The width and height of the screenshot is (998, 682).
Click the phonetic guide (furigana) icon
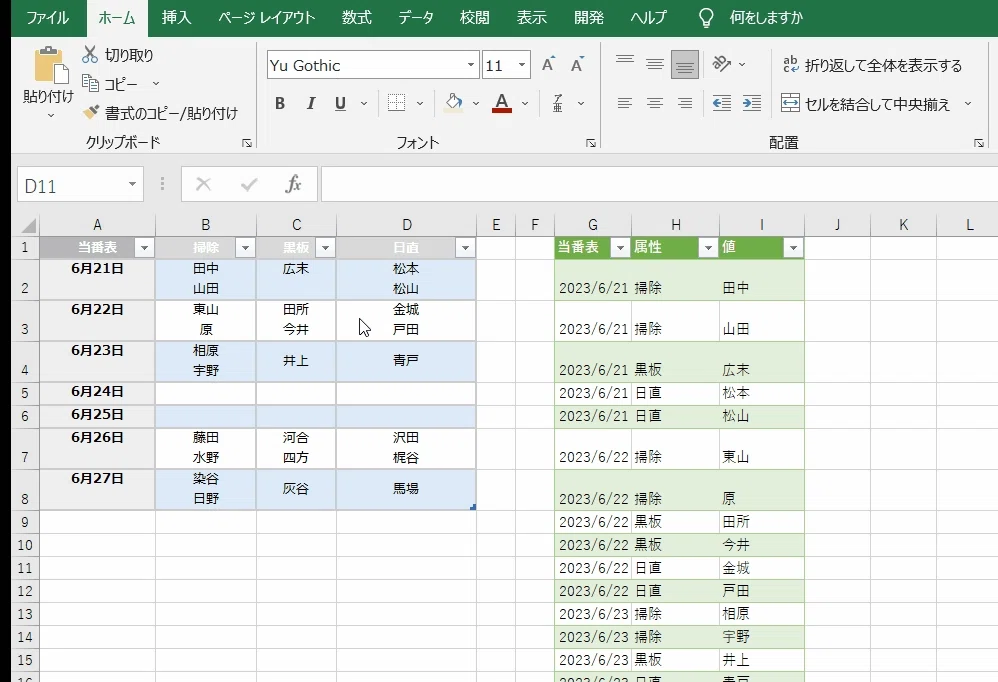pyautogui.click(x=558, y=103)
